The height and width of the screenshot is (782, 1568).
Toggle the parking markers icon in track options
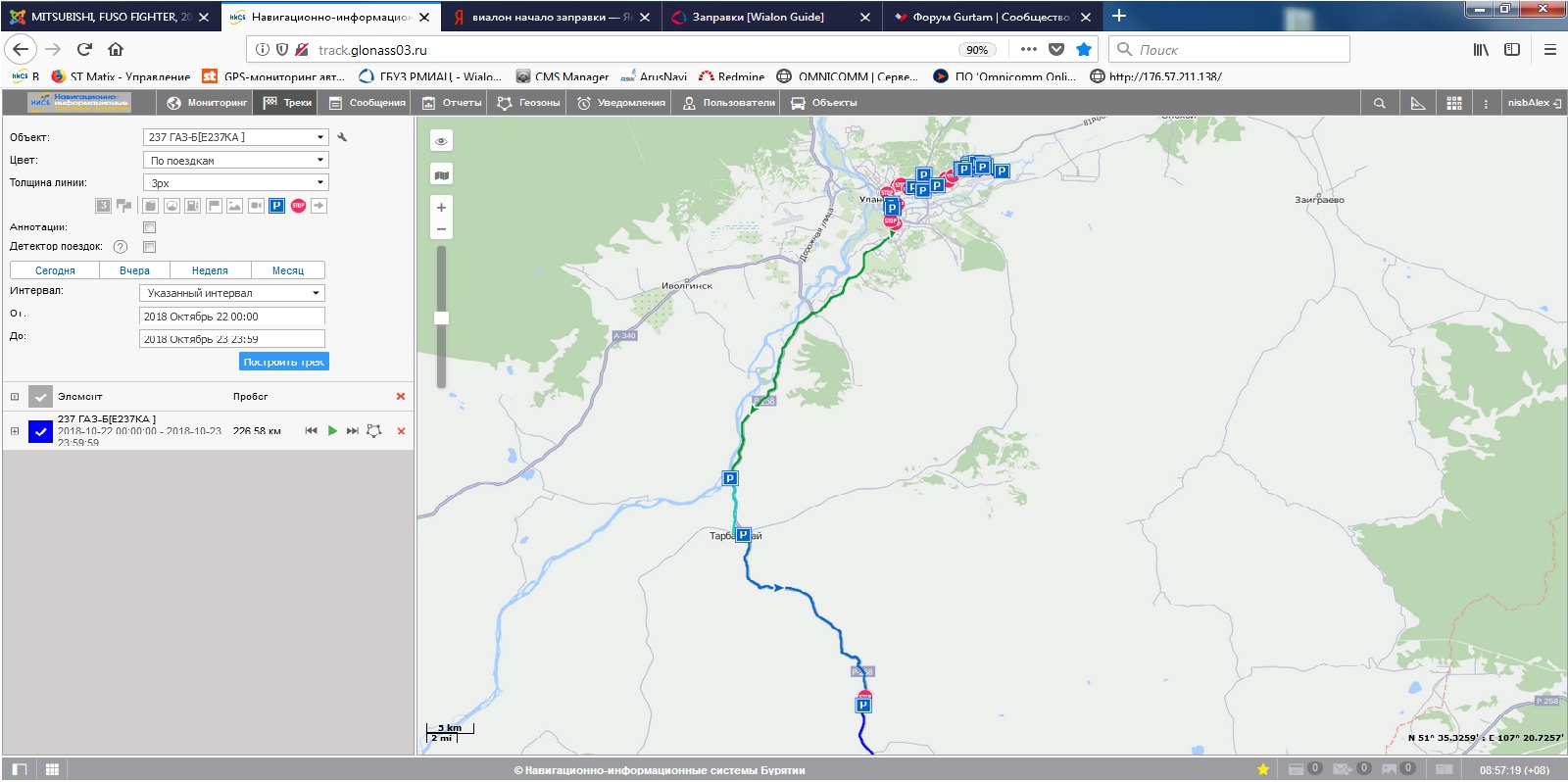click(x=276, y=206)
